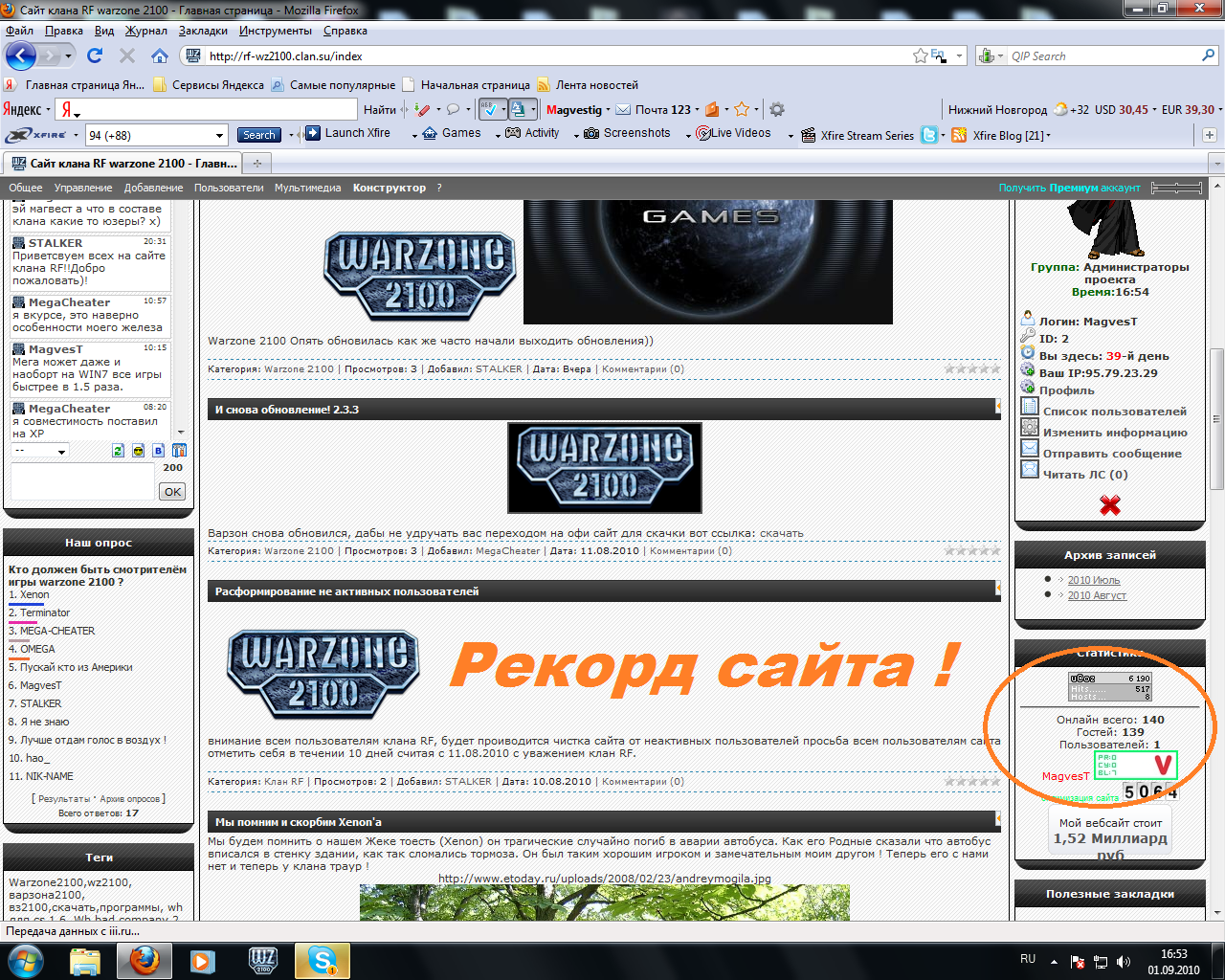This screenshot has width=1225, height=980.
Task: Click the admin bar width slider control
Action: pos(1176,188)
